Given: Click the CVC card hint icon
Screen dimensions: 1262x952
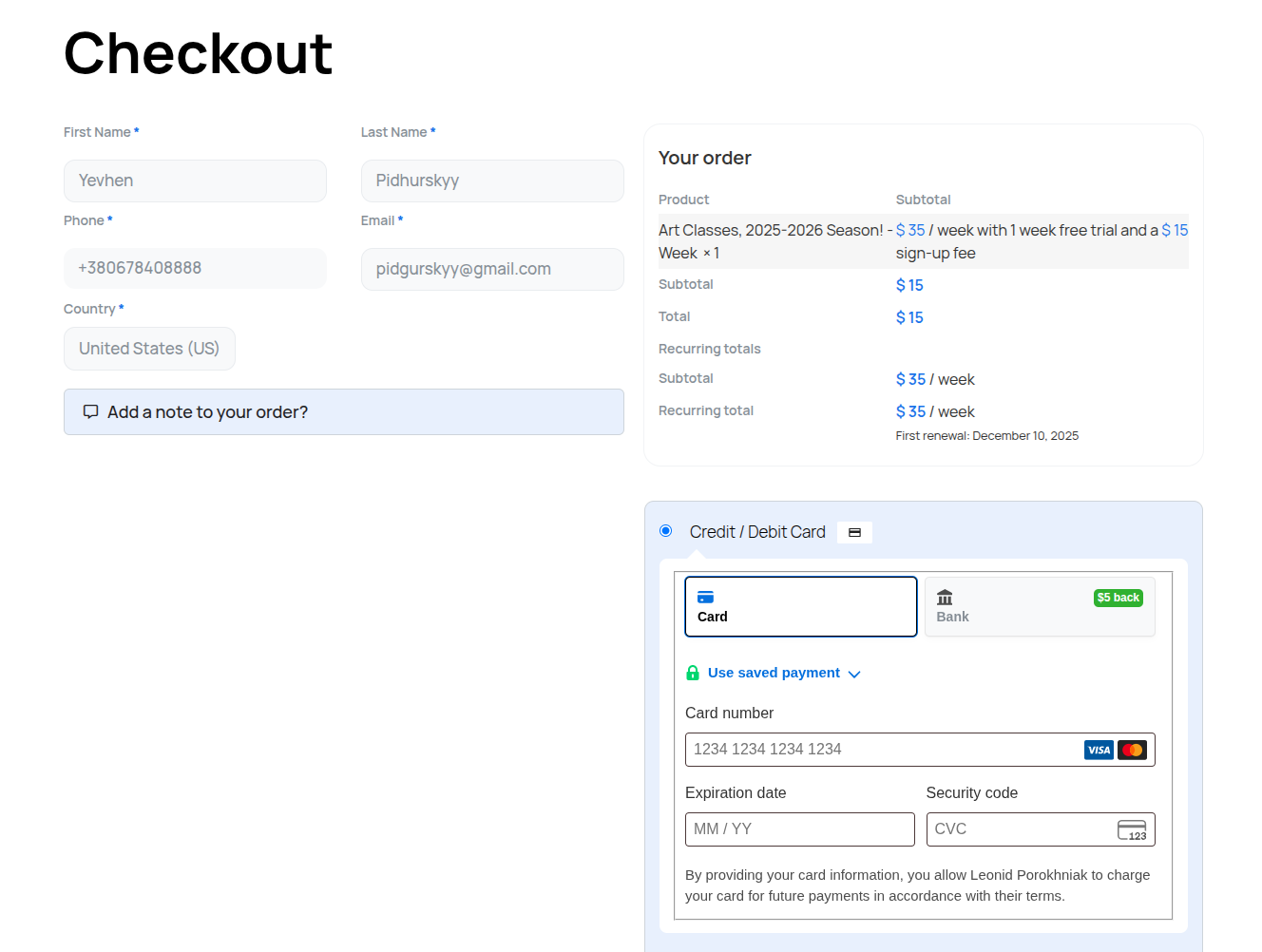Looking at the screenshot, I should [1132, 829].
